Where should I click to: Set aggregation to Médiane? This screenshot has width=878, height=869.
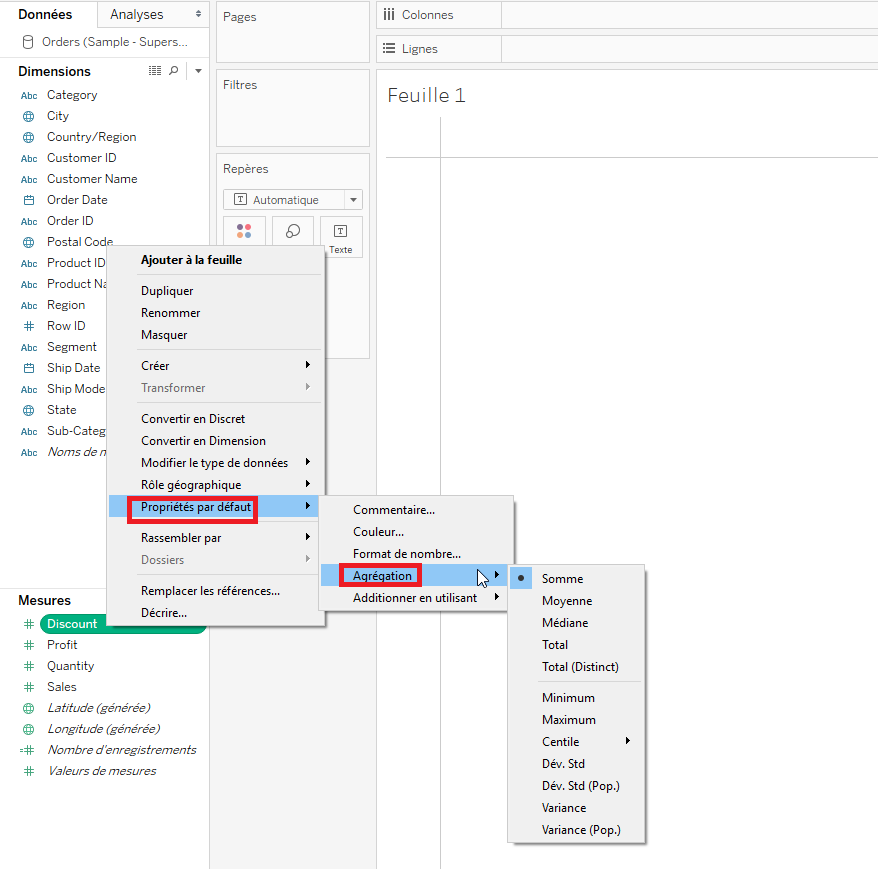coord(565,623)
